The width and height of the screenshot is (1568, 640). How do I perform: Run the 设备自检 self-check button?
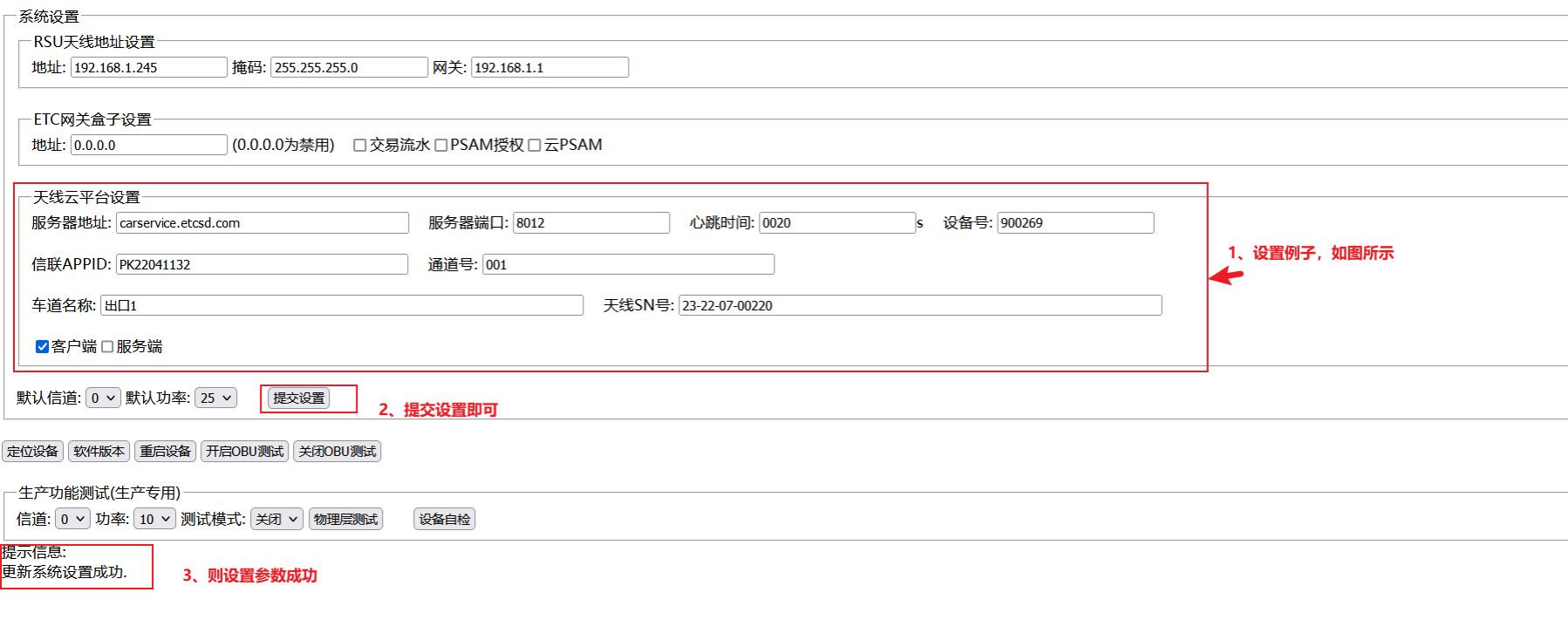click(445, 519)
